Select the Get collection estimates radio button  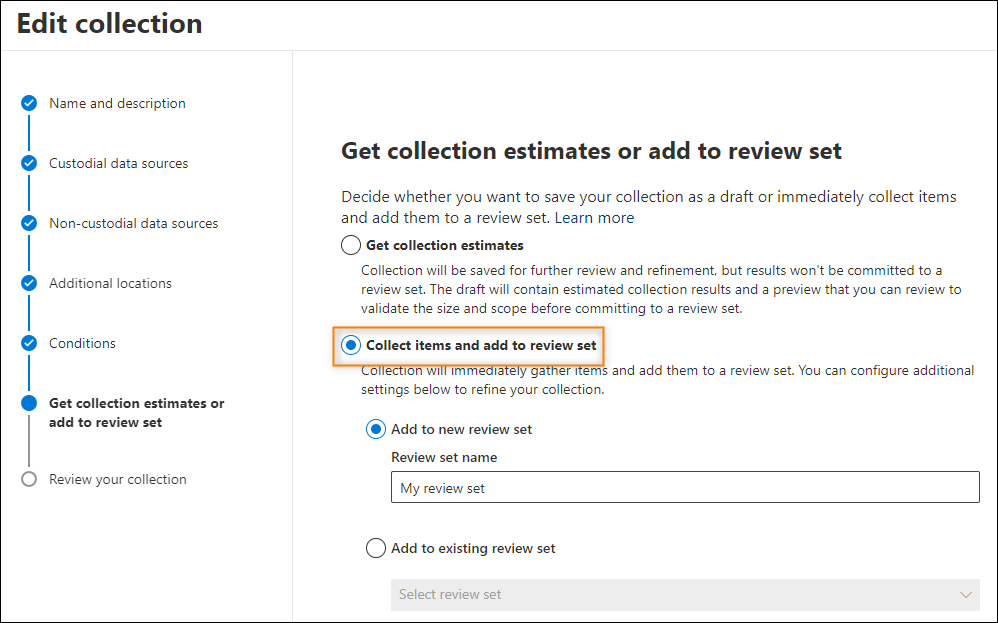351,245
